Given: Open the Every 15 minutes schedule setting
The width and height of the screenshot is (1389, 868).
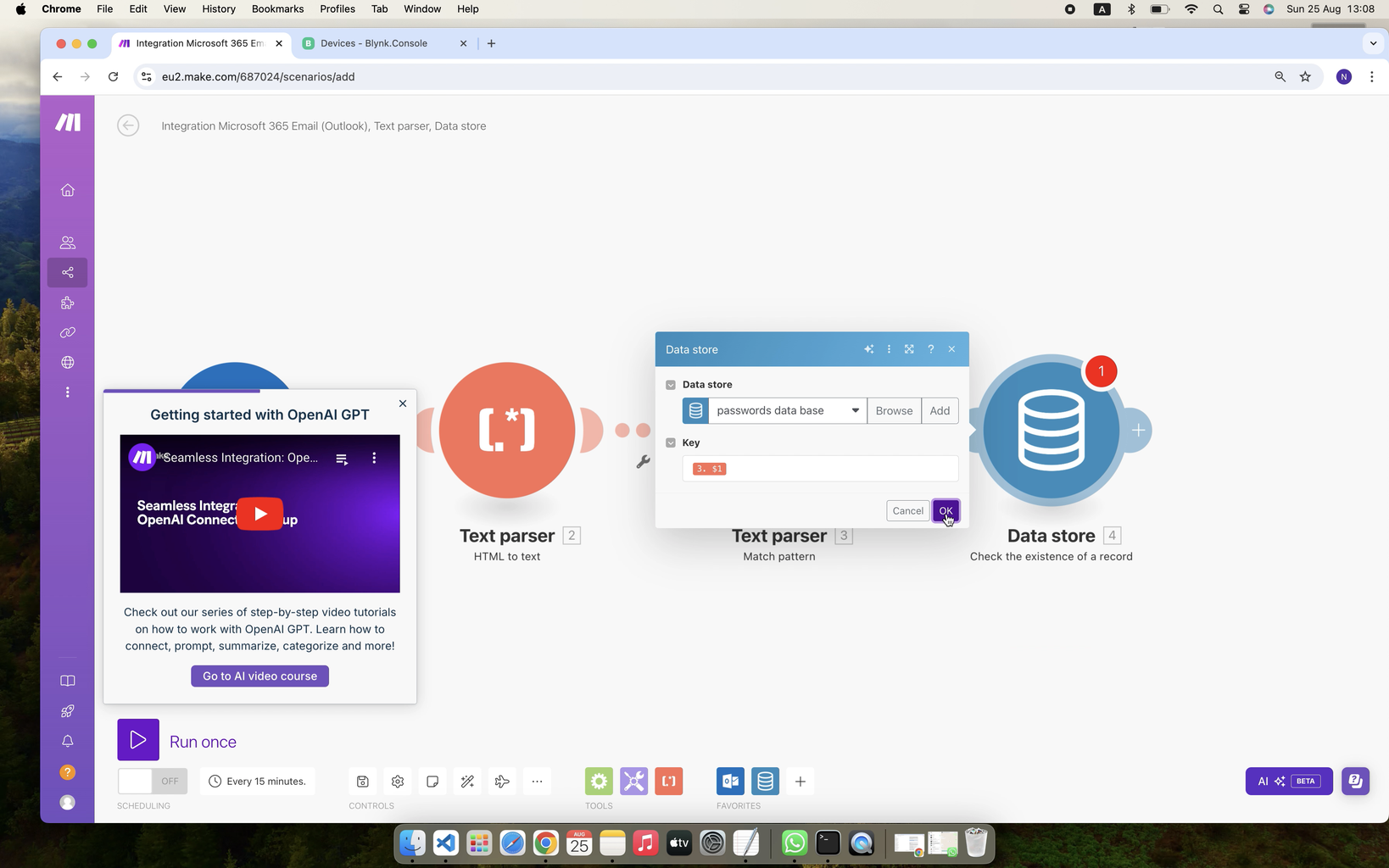Looking at the screenshot, I should pos(258,782).
